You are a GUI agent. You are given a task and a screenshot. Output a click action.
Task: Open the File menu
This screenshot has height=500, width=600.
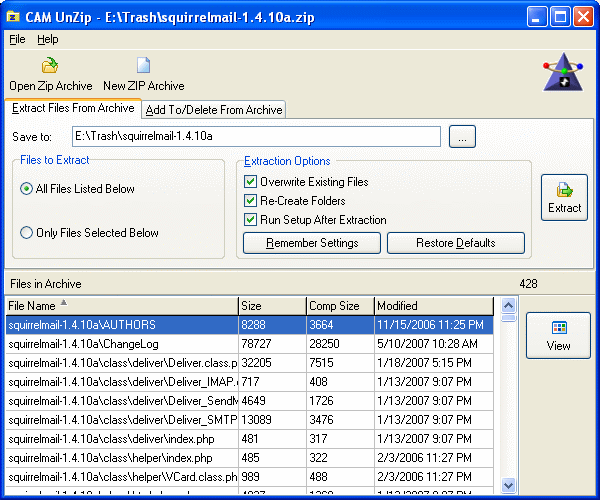(17, 39)
